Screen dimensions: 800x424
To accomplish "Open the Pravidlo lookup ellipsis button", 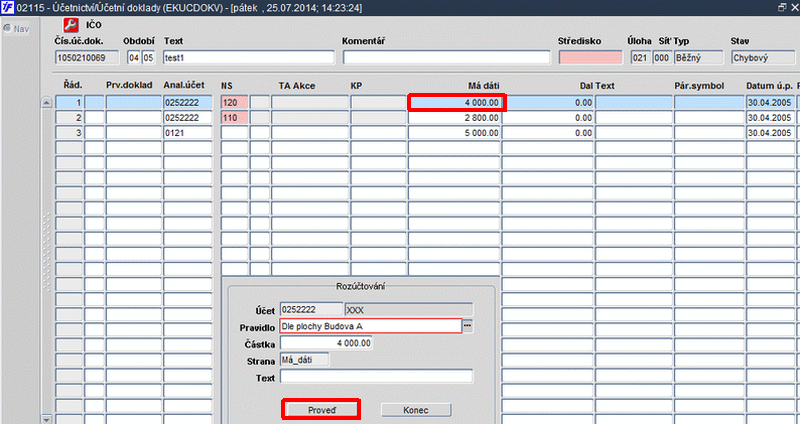I will [467, 326].
